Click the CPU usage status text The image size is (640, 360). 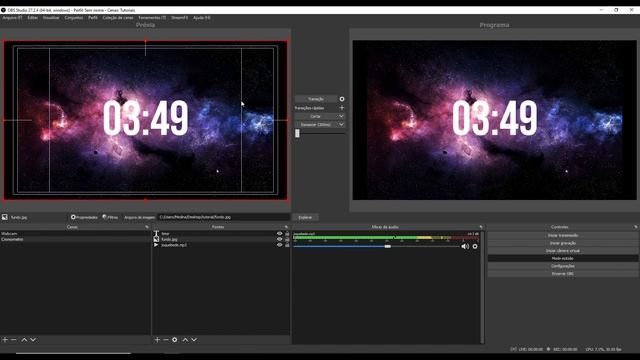pos(604,349)
